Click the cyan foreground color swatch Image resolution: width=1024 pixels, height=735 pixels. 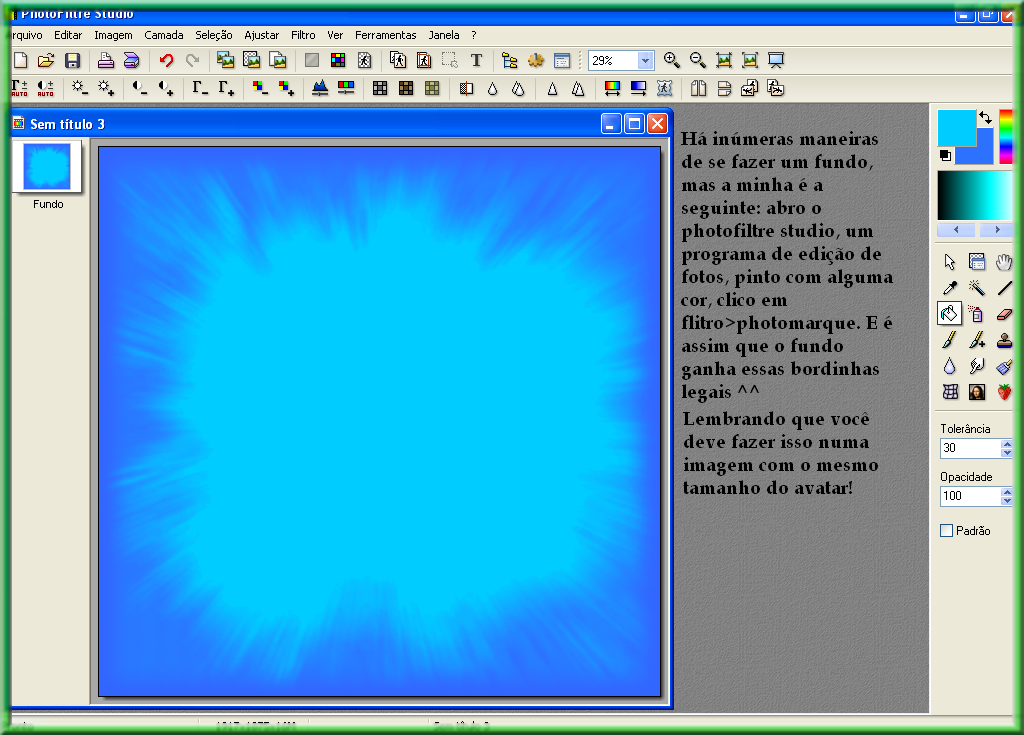953,125
